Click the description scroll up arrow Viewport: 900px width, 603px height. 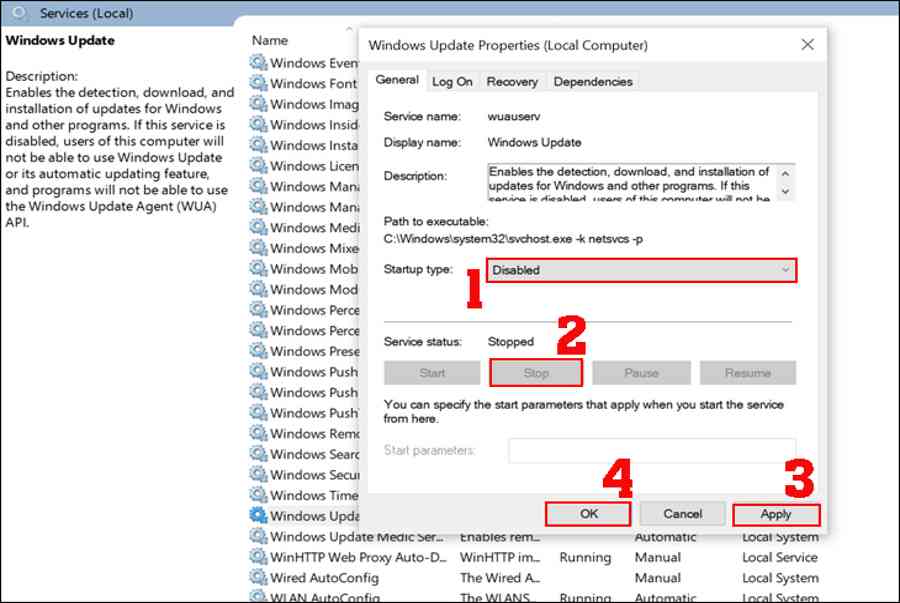coord(785,173)
